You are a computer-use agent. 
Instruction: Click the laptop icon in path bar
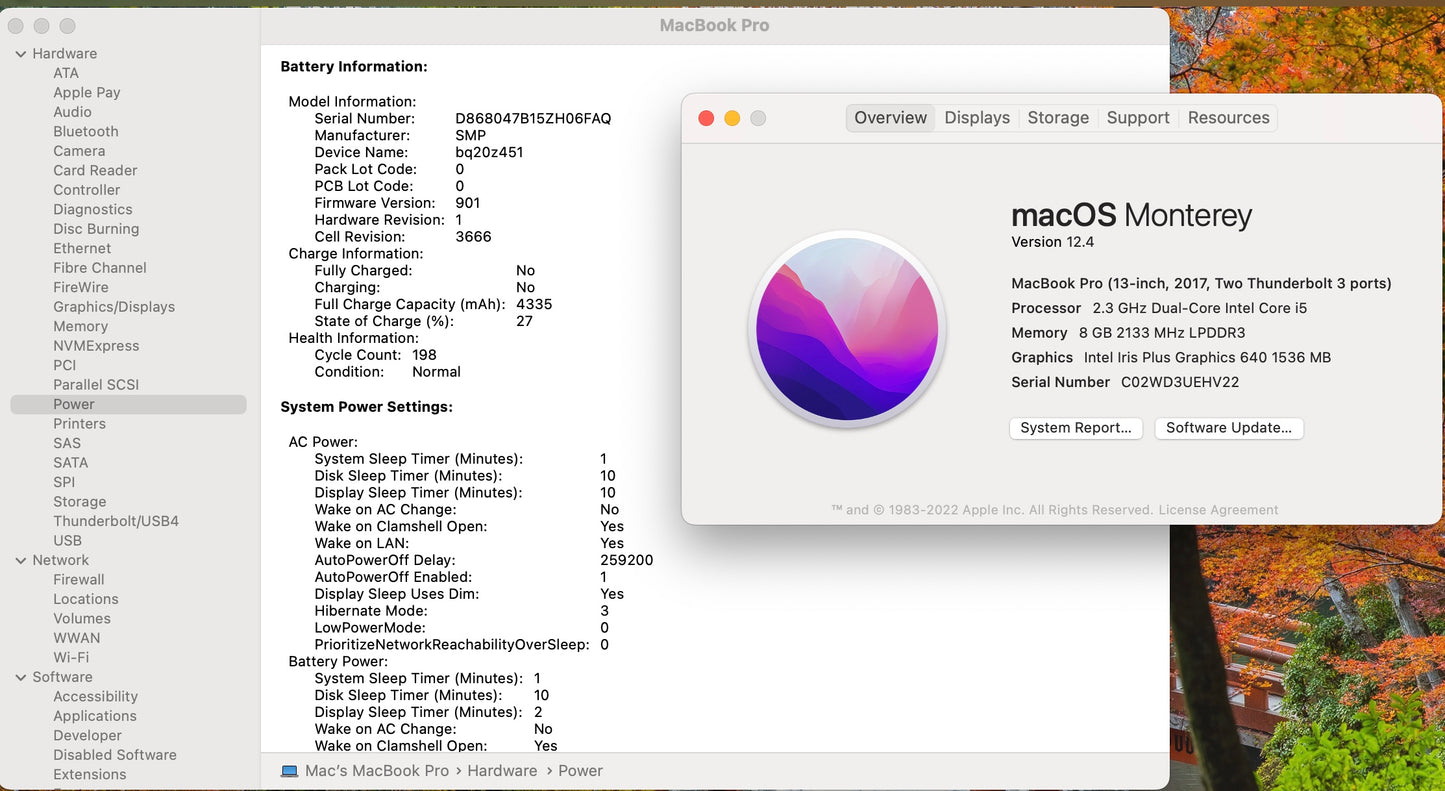pos(290,771)
